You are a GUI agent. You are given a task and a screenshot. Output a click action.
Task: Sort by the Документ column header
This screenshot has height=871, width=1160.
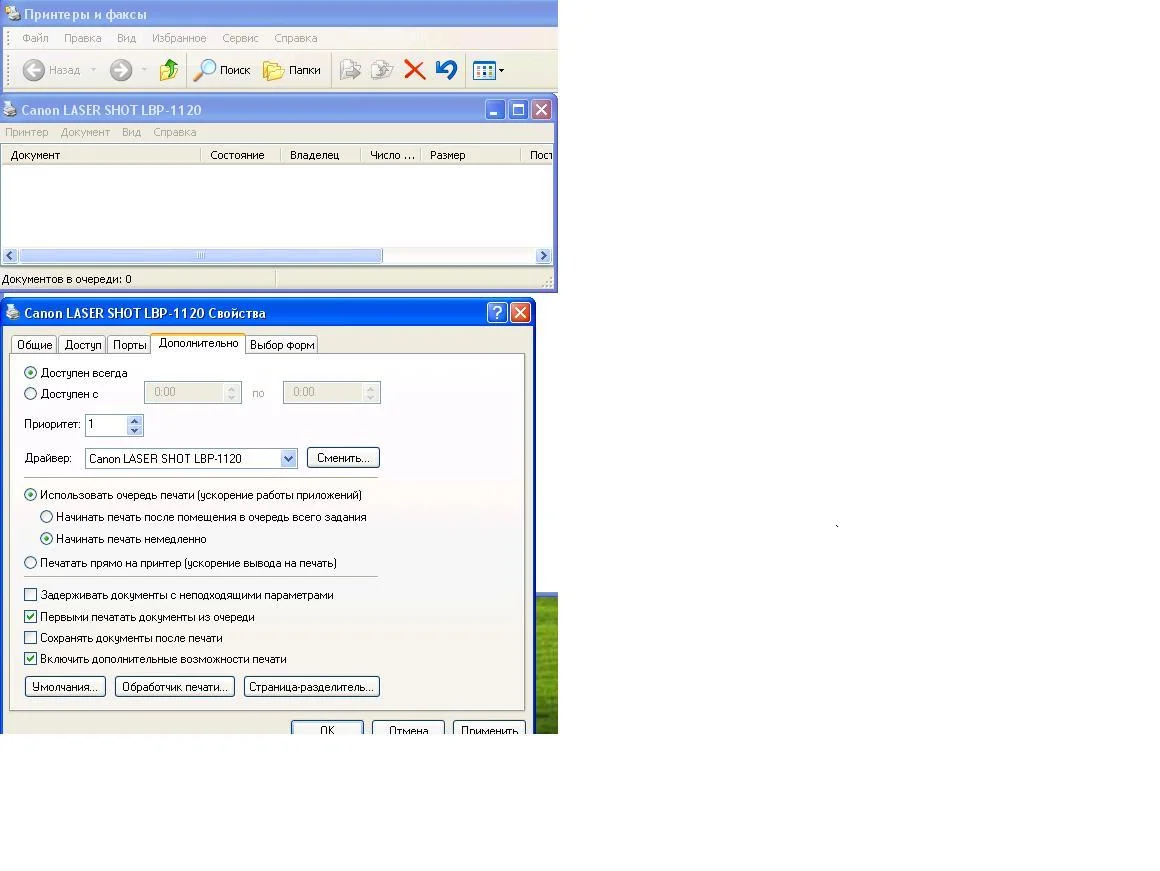pos(101,155)
